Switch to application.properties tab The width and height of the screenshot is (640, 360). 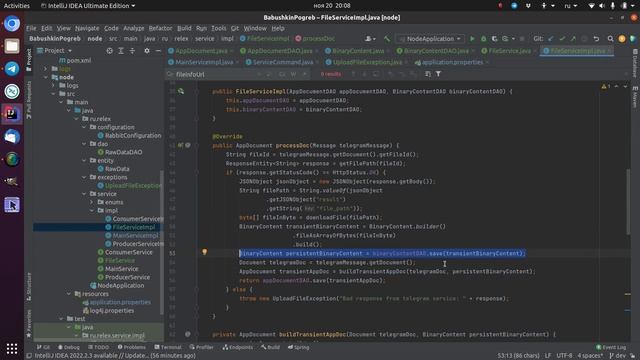click(x=451, y=62)
